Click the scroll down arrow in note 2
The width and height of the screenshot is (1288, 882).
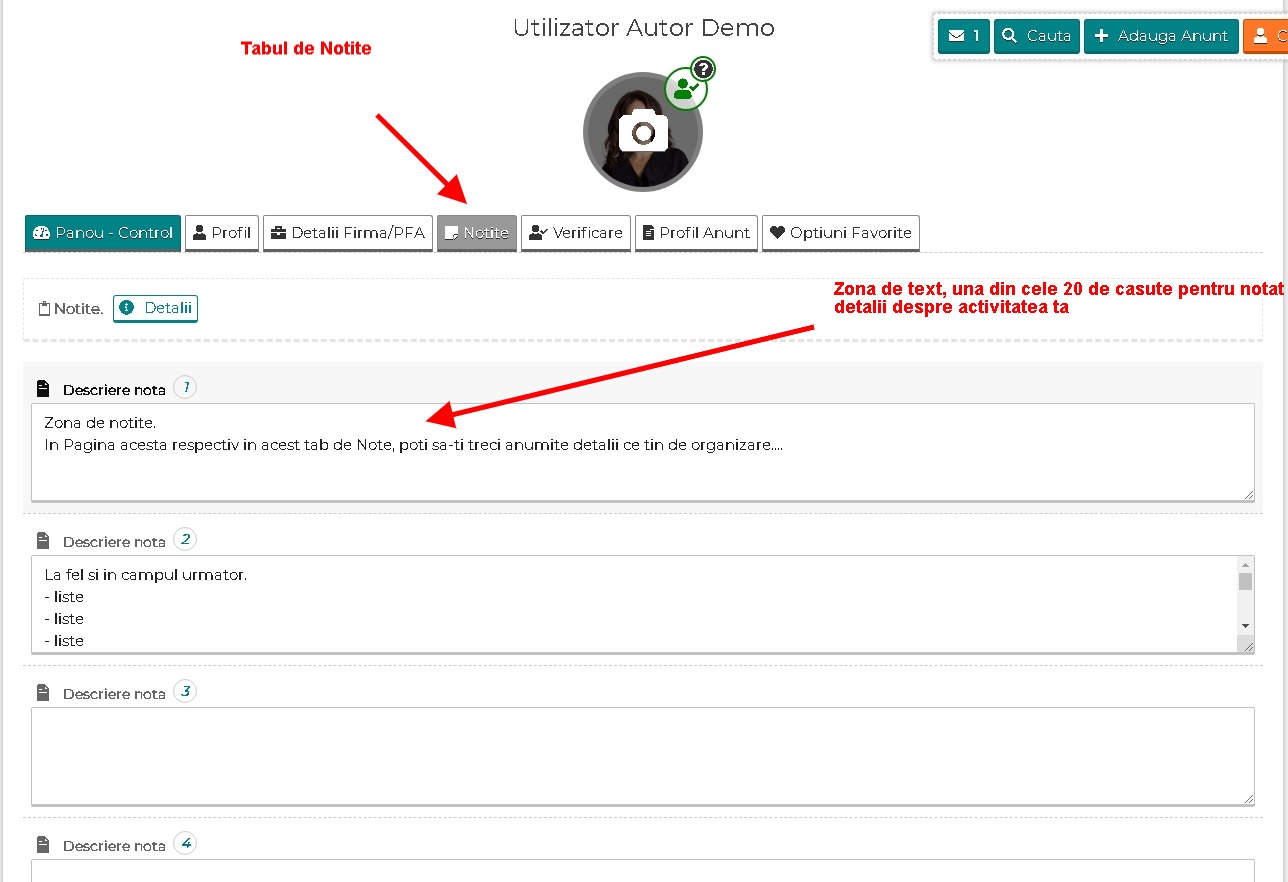click(x=1245, y=626)
